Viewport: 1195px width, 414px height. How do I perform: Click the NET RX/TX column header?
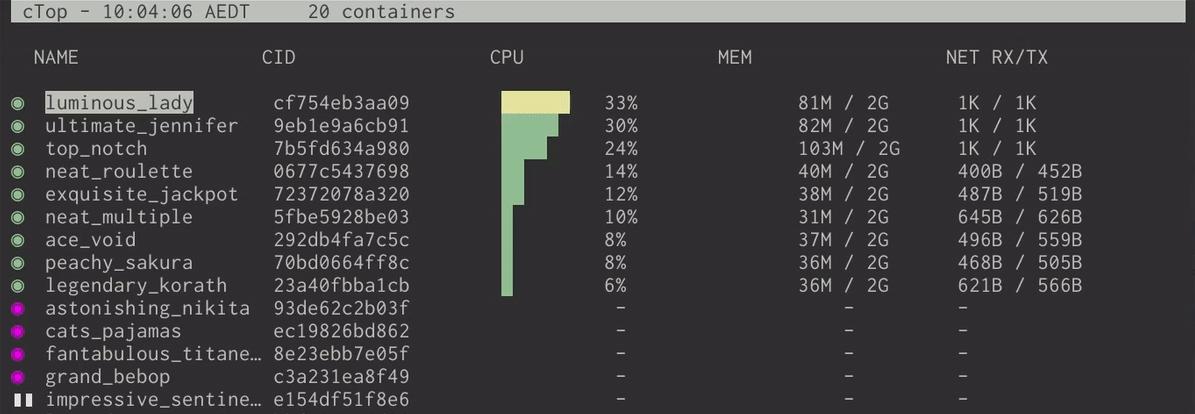coord(997,57)
